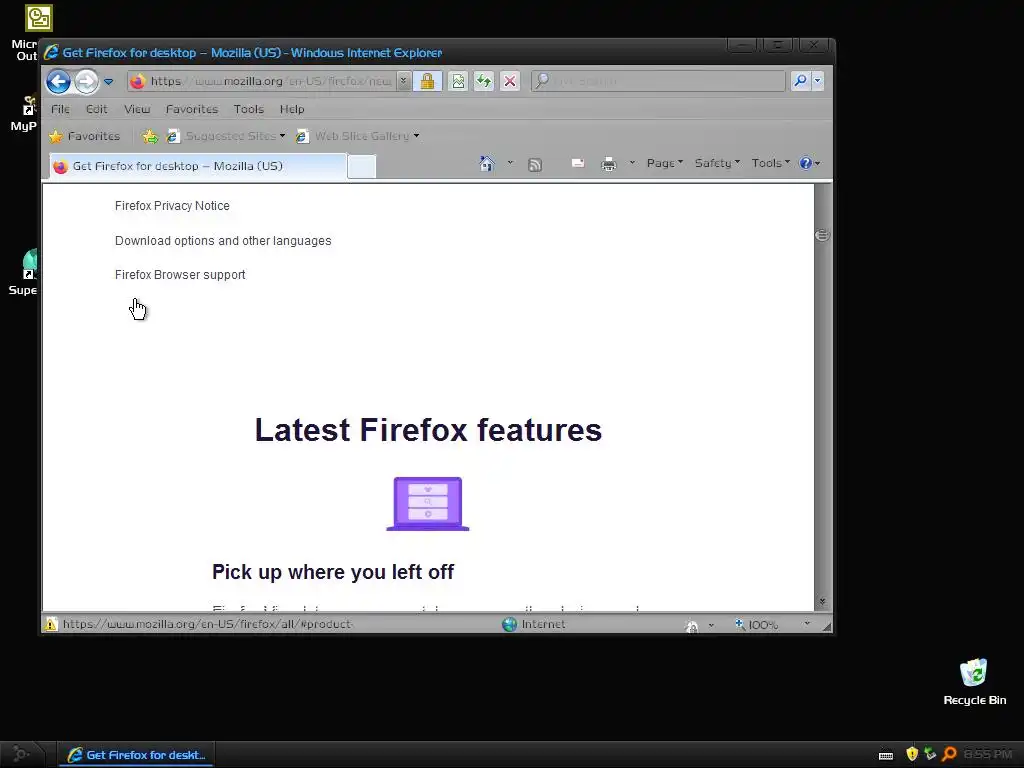The width and height of the screenshot is (1024, 768).
Task: Click the yellow security shield tray icon
Action: (x=912, y=754)
